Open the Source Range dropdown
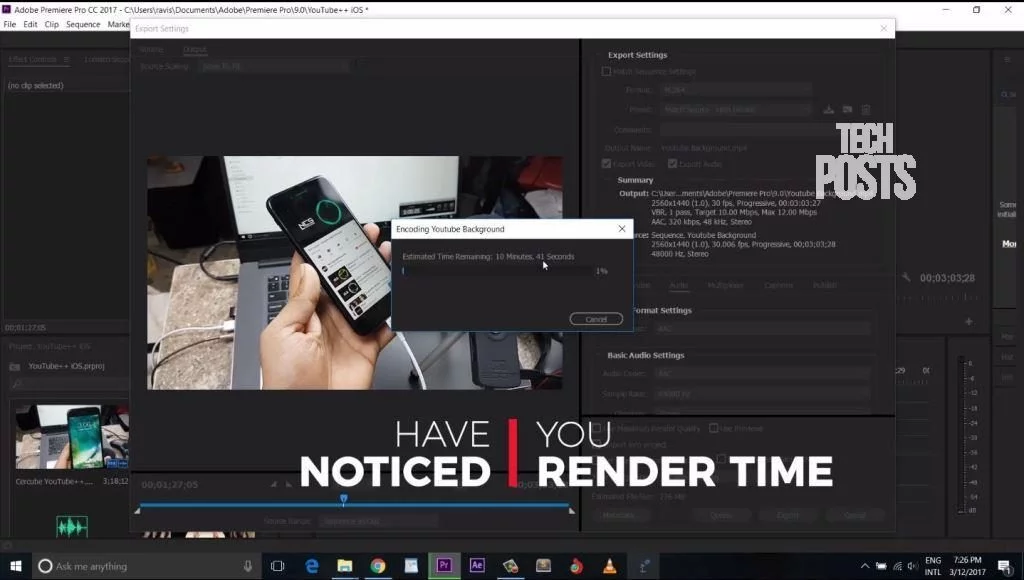 tap(377, 521)
